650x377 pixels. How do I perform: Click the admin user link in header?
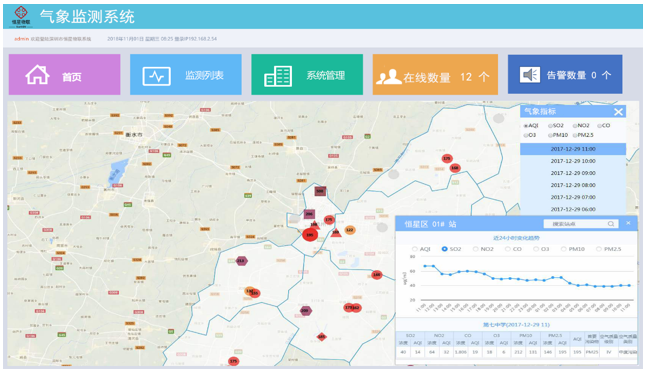22,39
